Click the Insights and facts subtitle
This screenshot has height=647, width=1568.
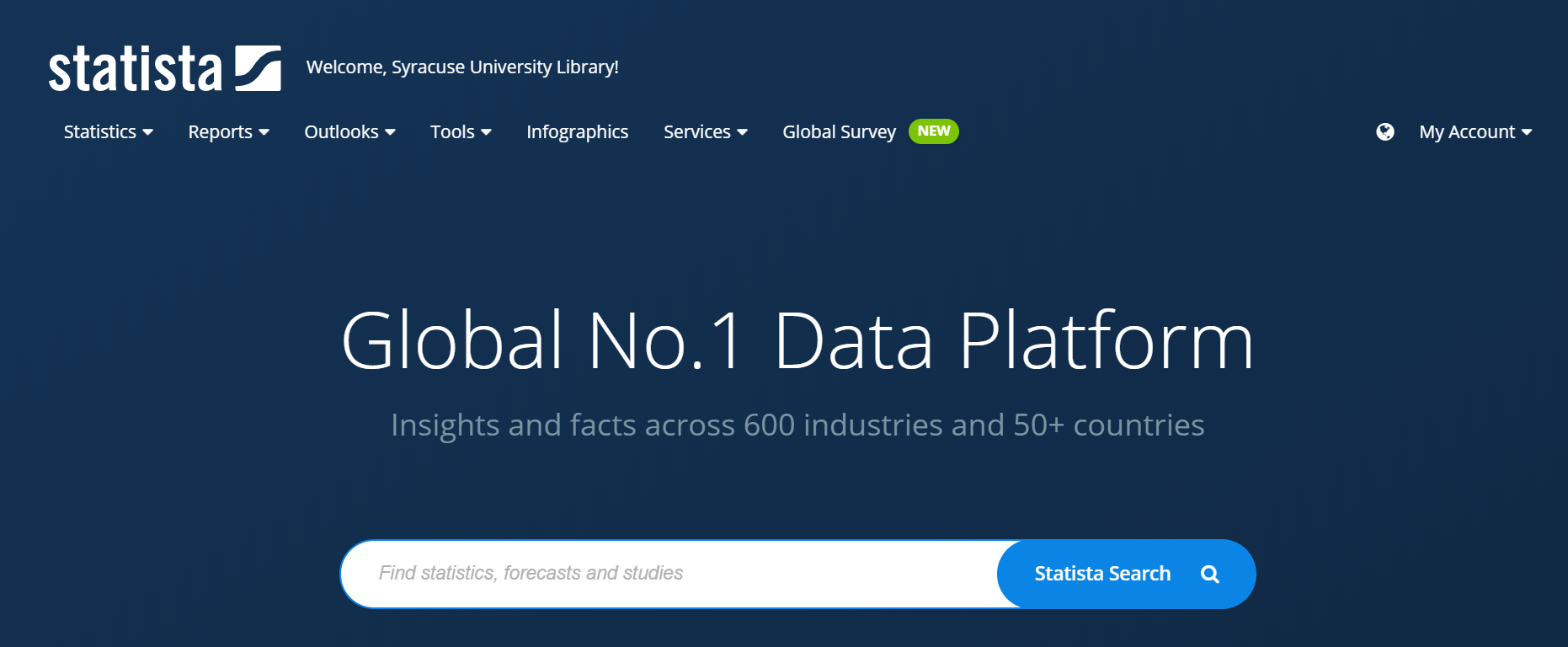tap(797, 425)
